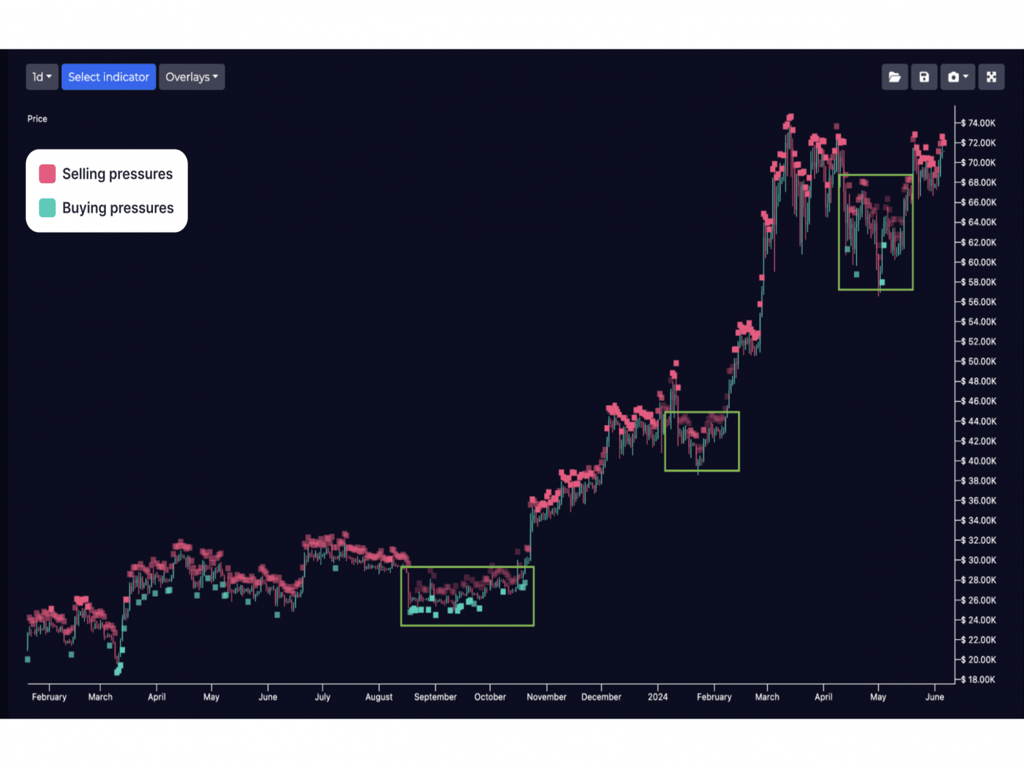Viewport: 1024px width, 768px height.
Task: Select the November label on time axis
Action: click(x=546, y=697)
